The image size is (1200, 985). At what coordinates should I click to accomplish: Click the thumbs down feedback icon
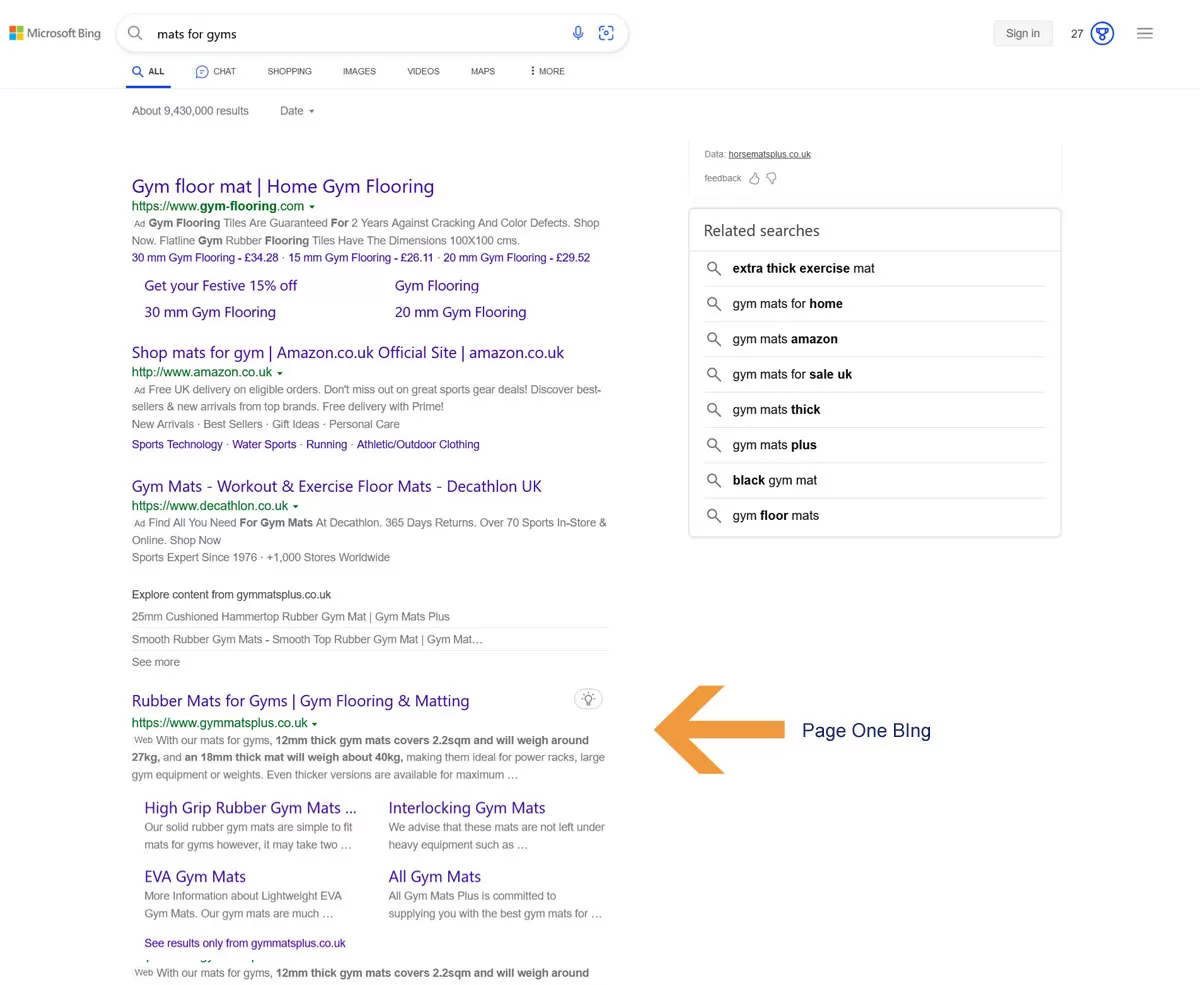[x=771, y=178]
